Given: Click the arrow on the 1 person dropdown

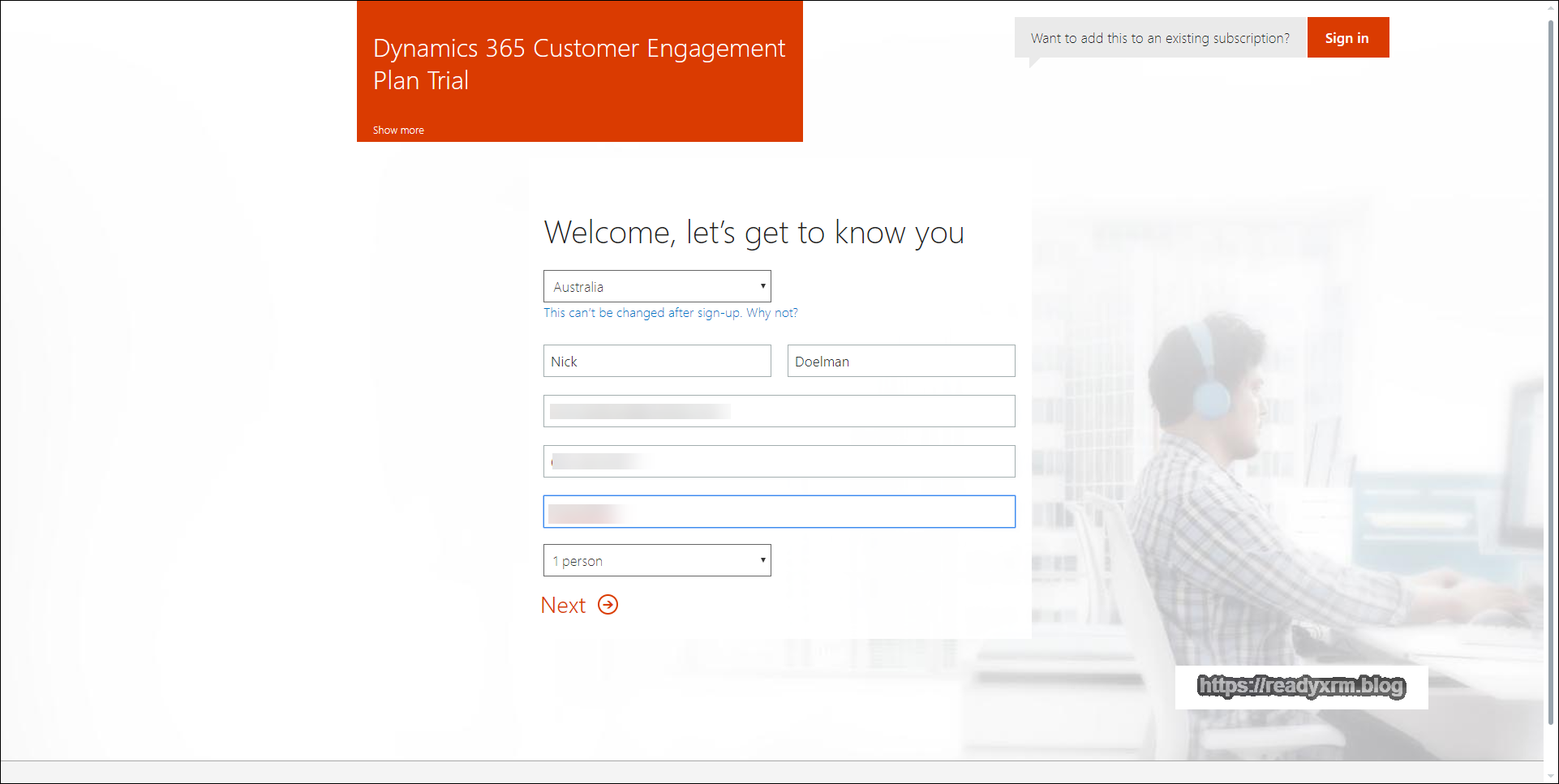Looking at the screenshot, I should point(762,560).
